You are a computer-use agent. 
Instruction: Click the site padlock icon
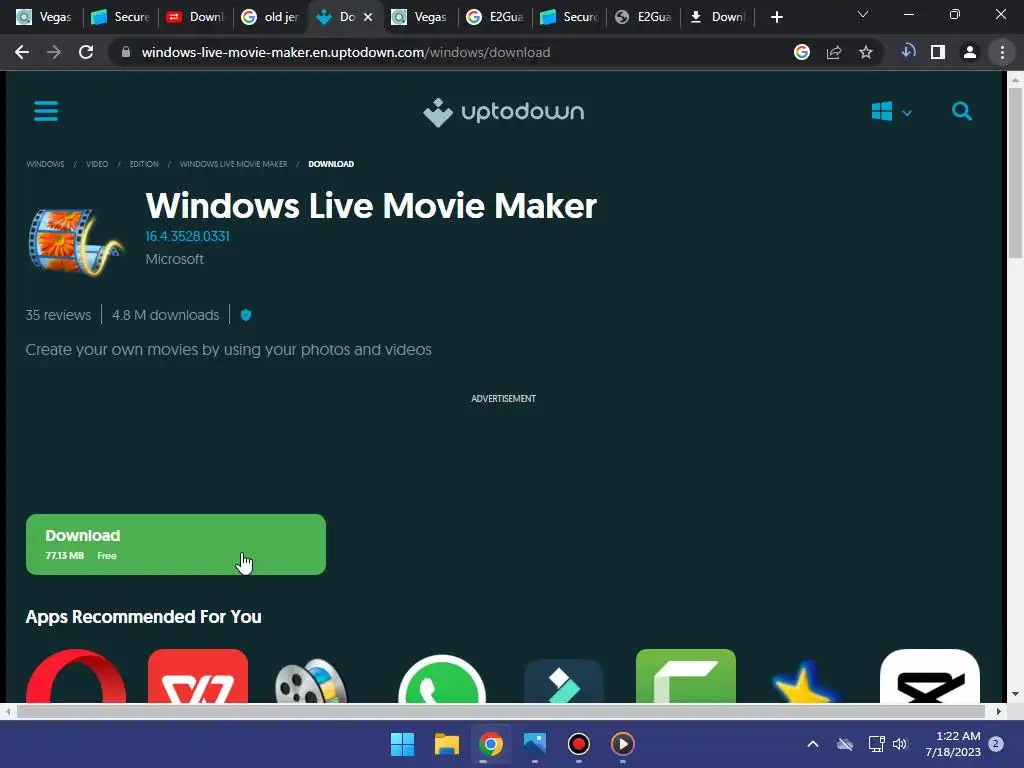[x=126, y=52]
